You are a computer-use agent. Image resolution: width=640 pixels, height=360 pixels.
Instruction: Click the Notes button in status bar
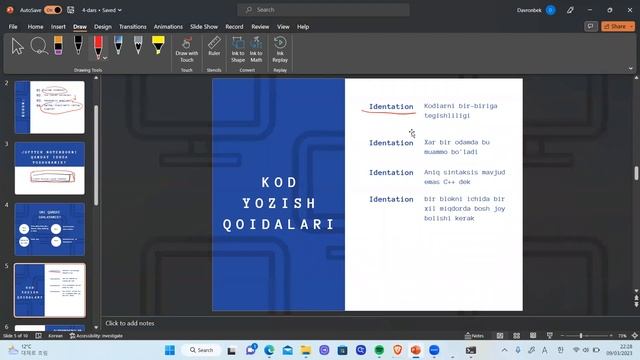coord(474,336)
